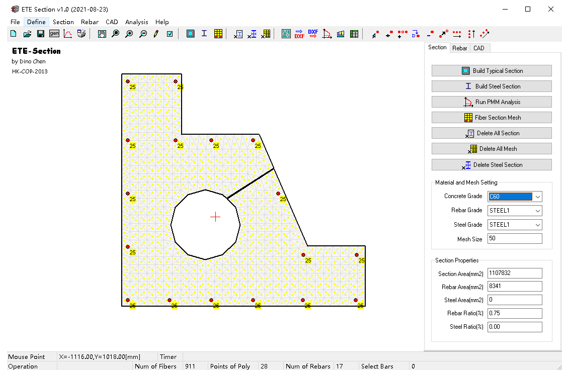Open the Help menu
This screenshot has height=380, width=574.
(x=162, y=22)
